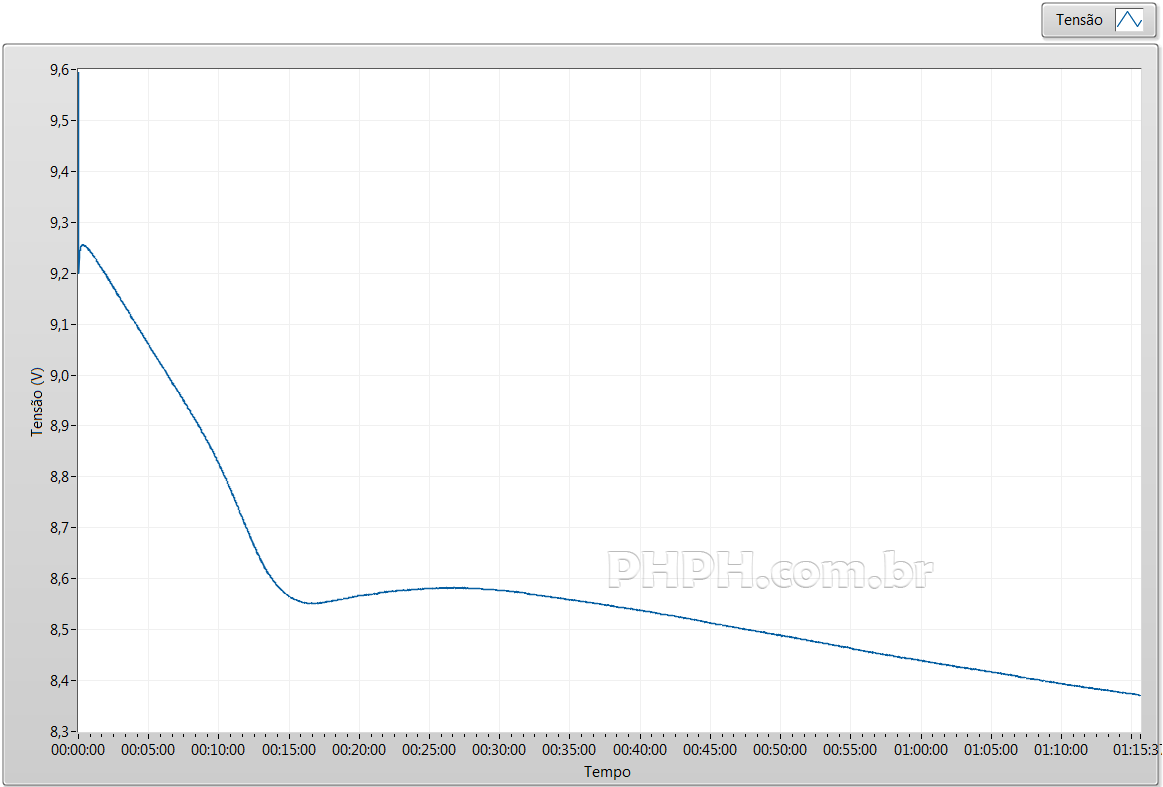1163x787 pixels.
Task: Click the 00:15:00 time axis marker
Action: 289,749
